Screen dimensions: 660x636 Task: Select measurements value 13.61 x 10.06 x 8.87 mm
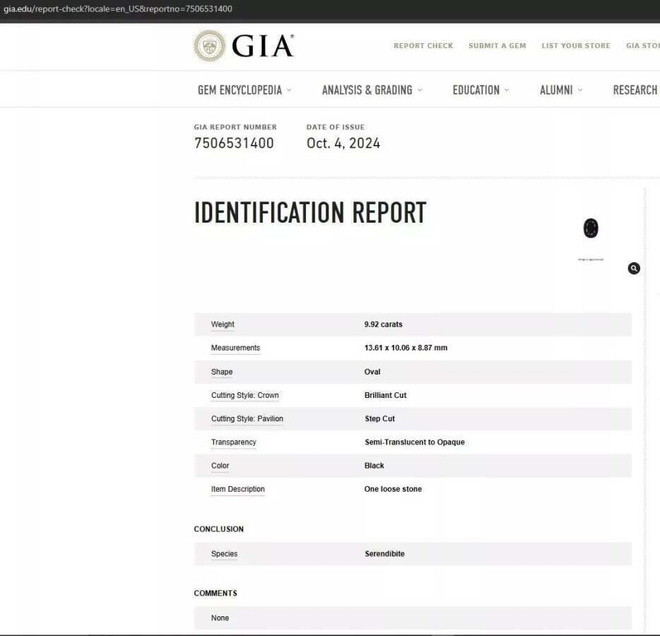coord(406,348)
